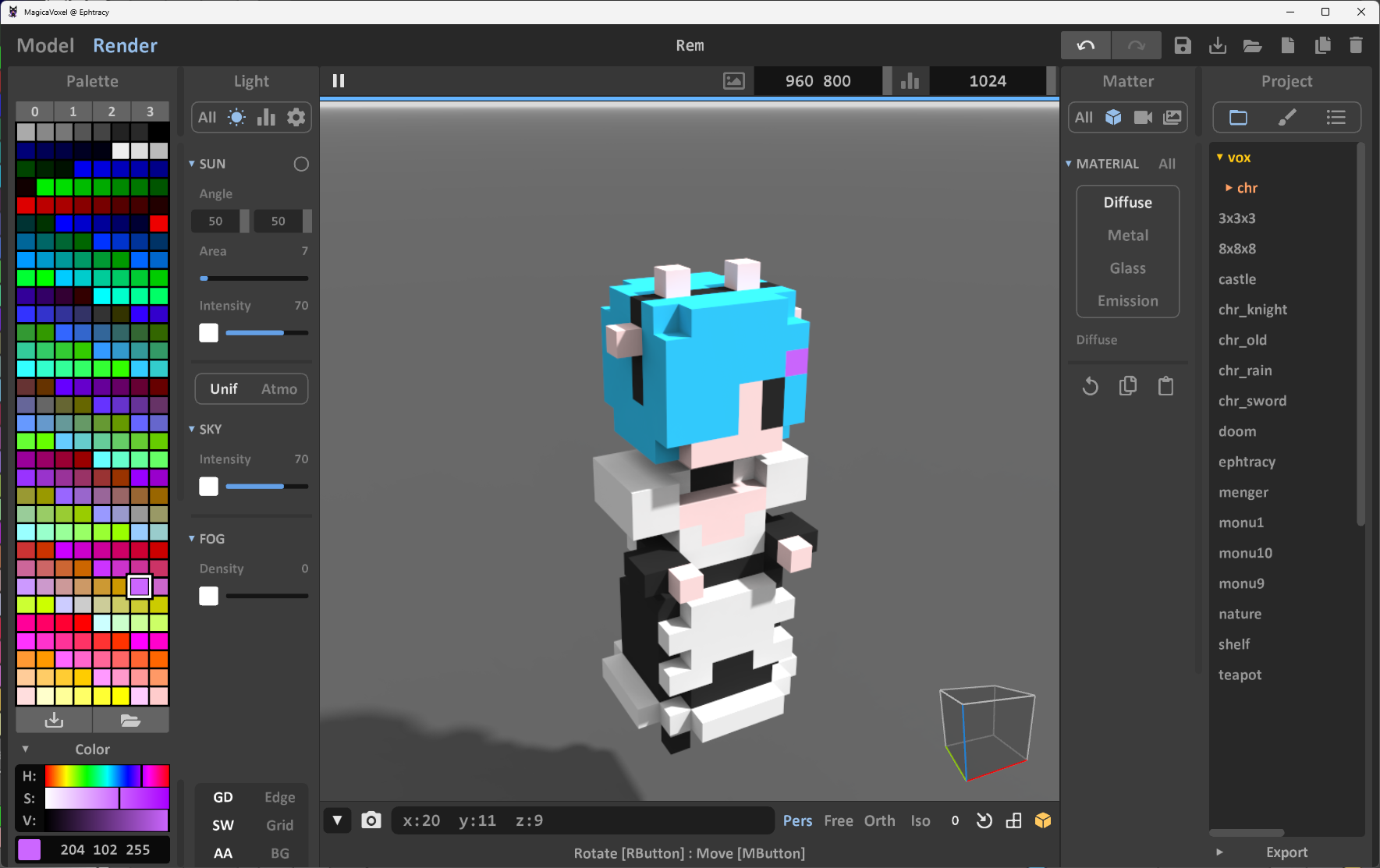This screenshot has width=1380, height=868.
Task: Delete the model with trash icon
Action: point(1356,45)
